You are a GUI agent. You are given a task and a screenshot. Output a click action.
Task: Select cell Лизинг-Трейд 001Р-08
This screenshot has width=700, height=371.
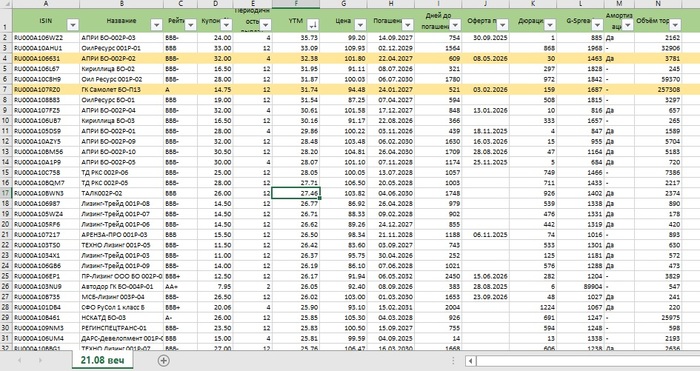click(x=121, y=204)
